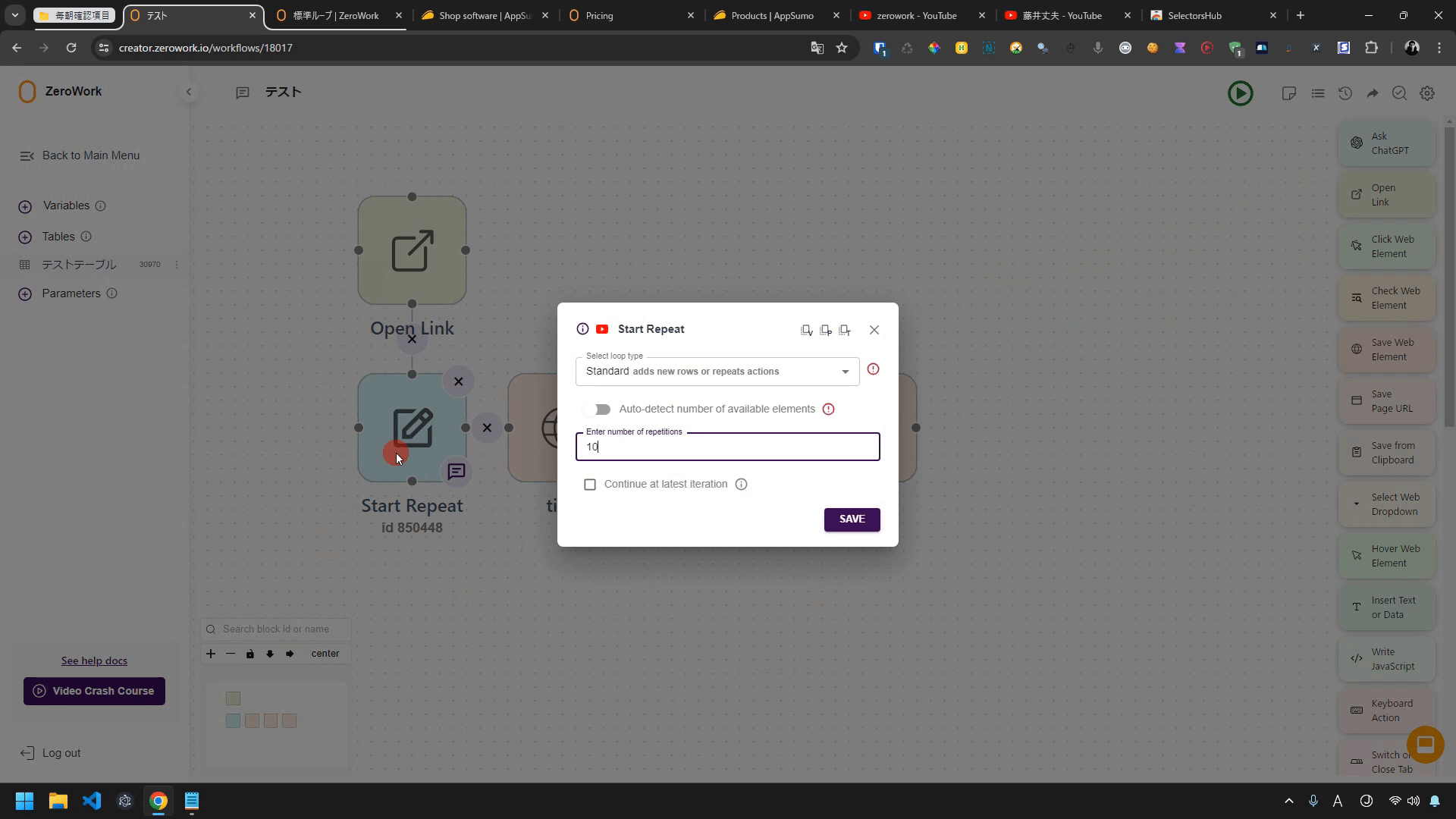Click the canvas lock icon in the zoom controls
Image resolution: width=1456 pixels, height=819 pixels.
point(250,654)
